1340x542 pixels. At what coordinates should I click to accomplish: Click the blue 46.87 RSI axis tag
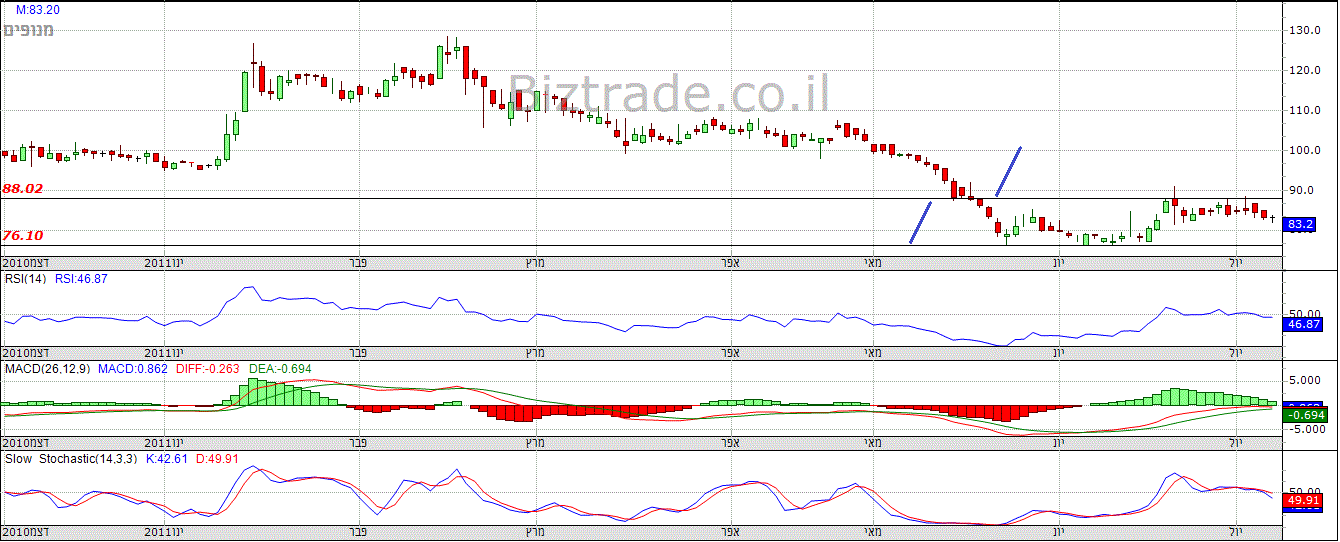pos(1301,324)
